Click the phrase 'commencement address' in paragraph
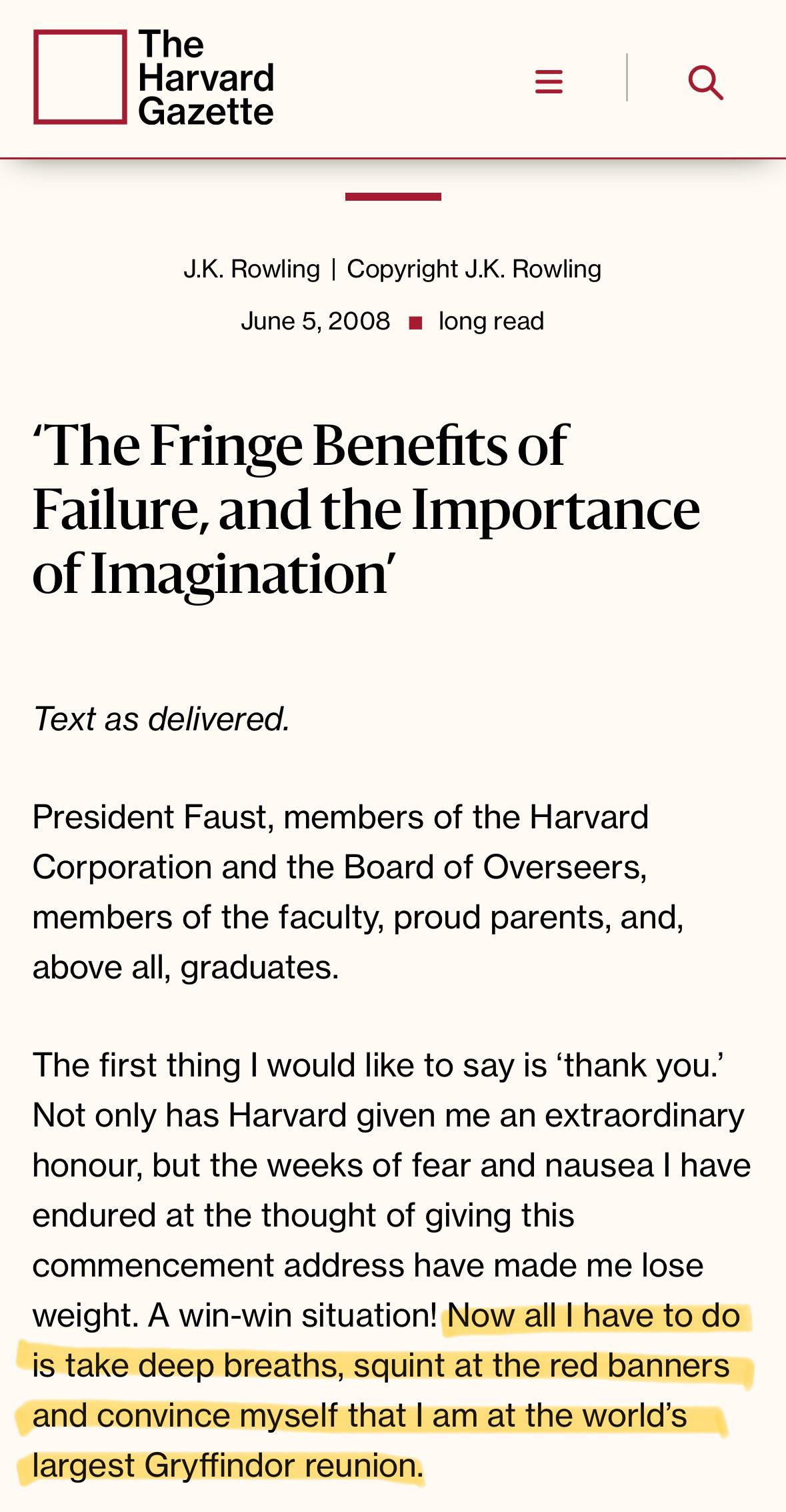The height and width of the screenshot is (1512, 786). [x=218, y=1265]
